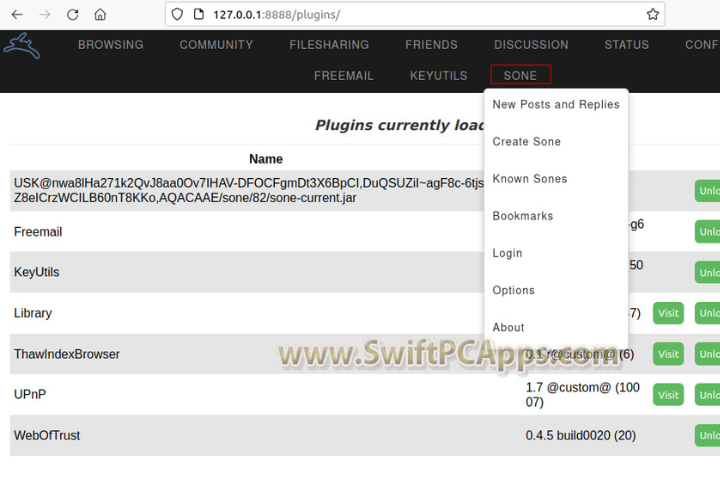Image resolution: width=720 pixels, height=480 pixels.
Task: Open the Status menu
Action: tap(627, 45)
